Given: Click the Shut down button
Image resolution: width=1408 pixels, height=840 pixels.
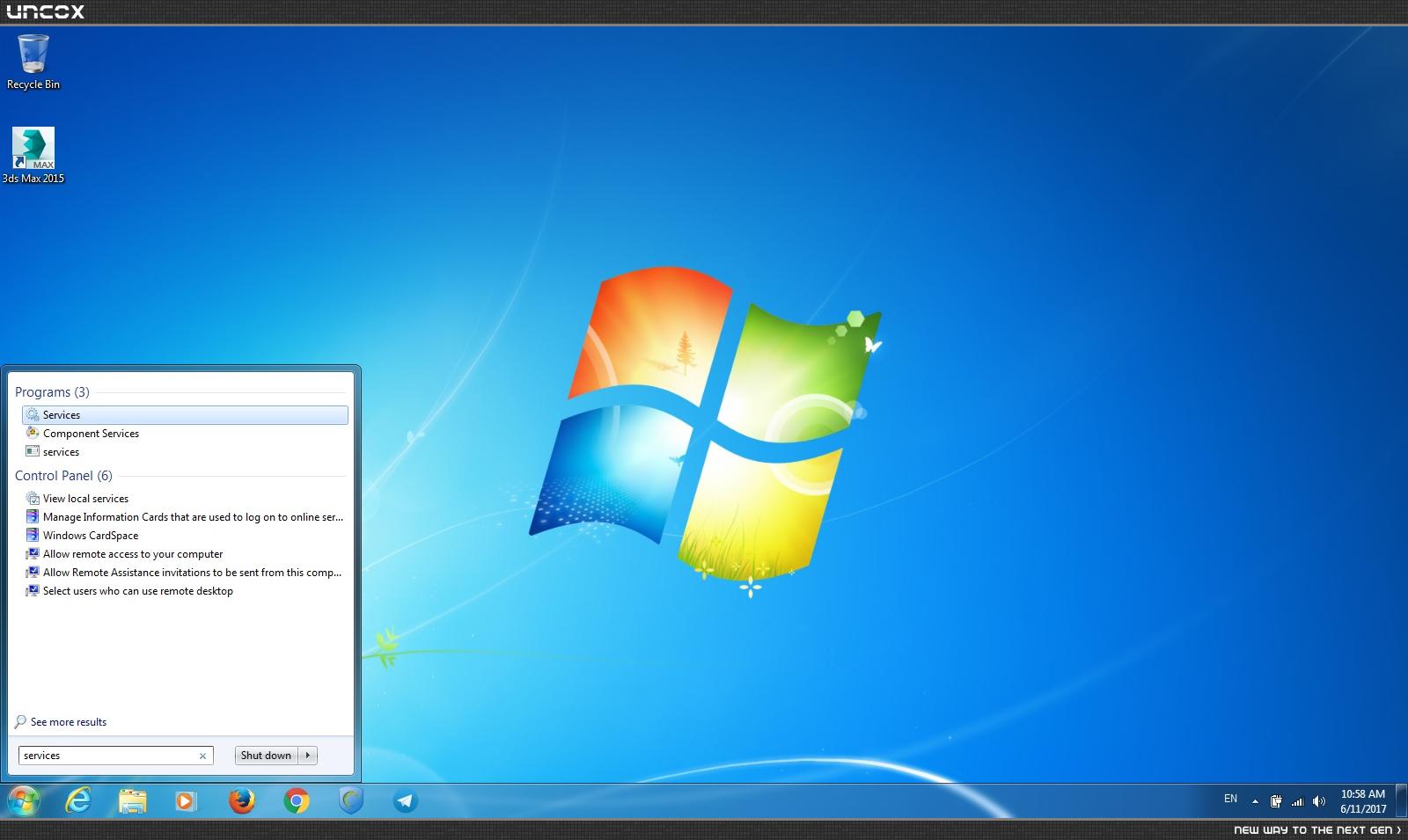Looking at the screenshot, I should click(x=266, y=756).
